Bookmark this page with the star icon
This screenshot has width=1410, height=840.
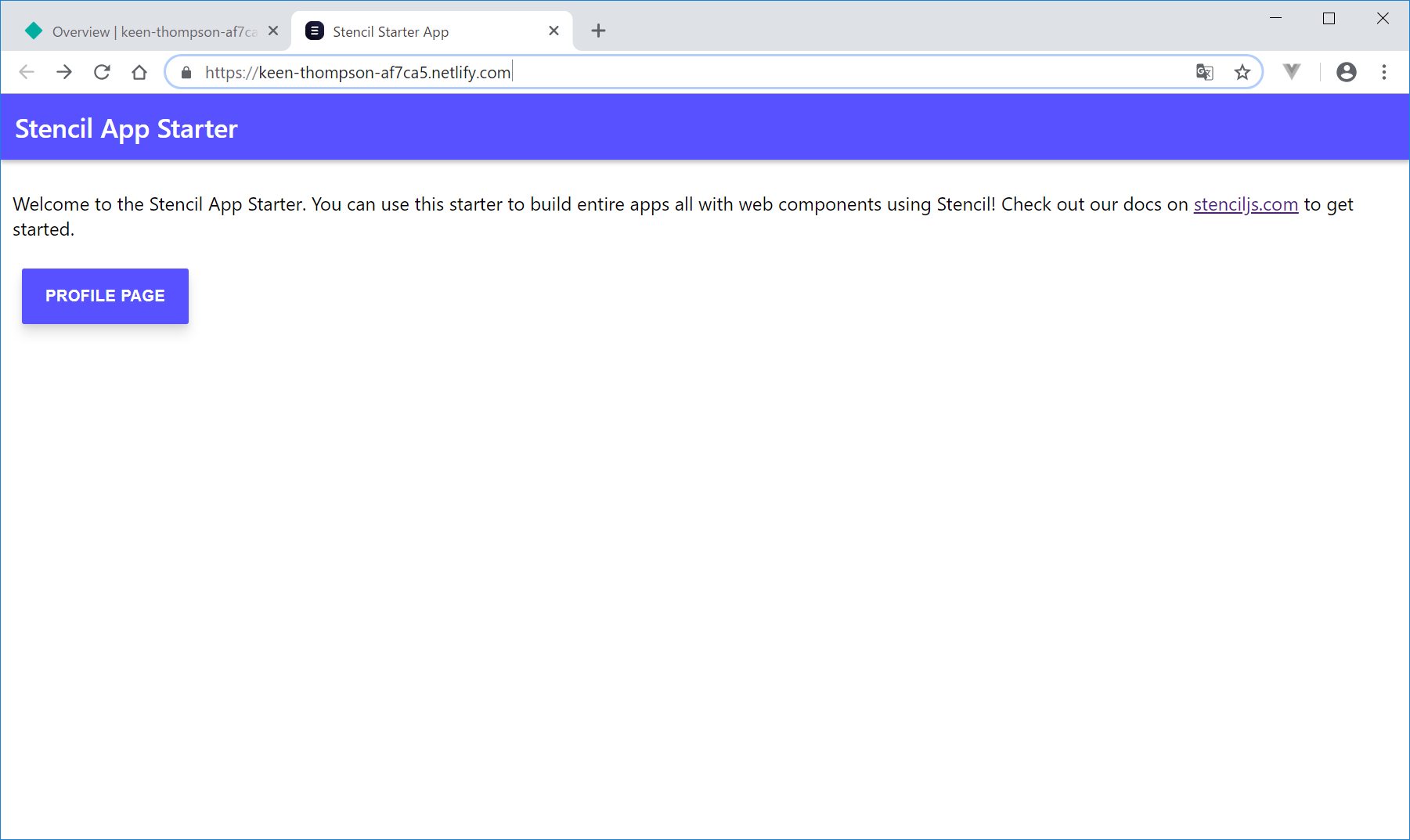pos(1242,72)
